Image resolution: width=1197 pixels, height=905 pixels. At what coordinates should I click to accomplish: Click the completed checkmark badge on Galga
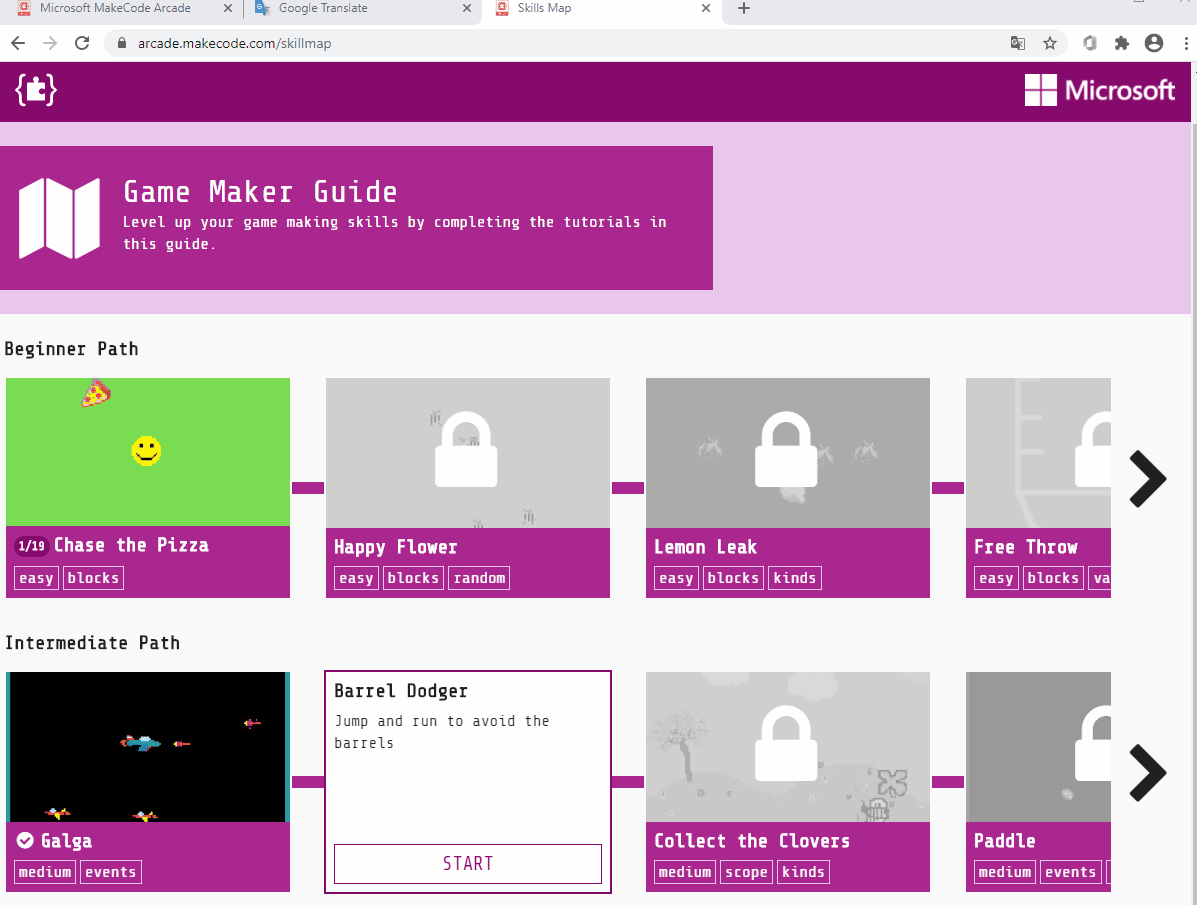[x=24, y=840]
